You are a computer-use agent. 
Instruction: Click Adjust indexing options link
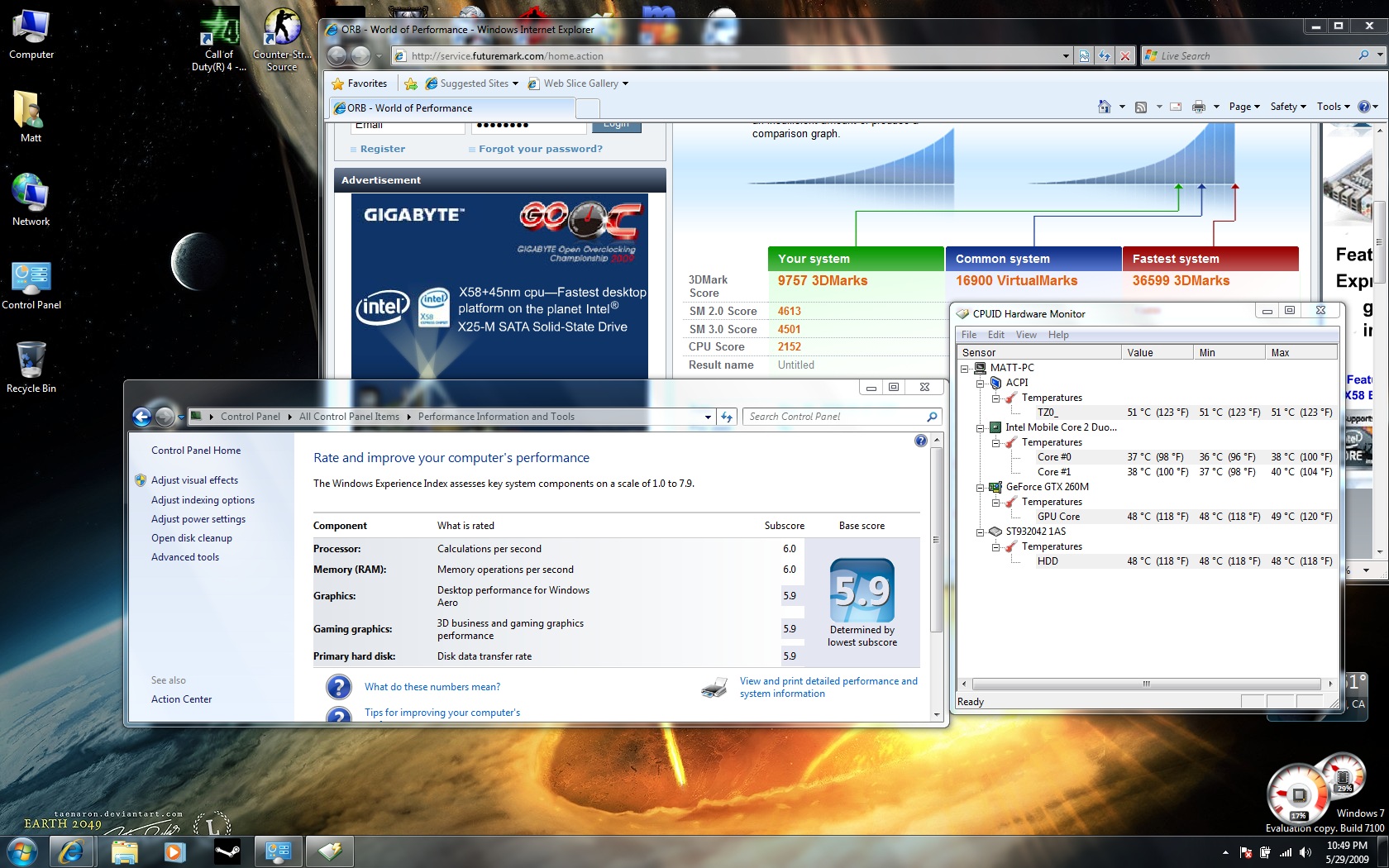pos(203,500)
